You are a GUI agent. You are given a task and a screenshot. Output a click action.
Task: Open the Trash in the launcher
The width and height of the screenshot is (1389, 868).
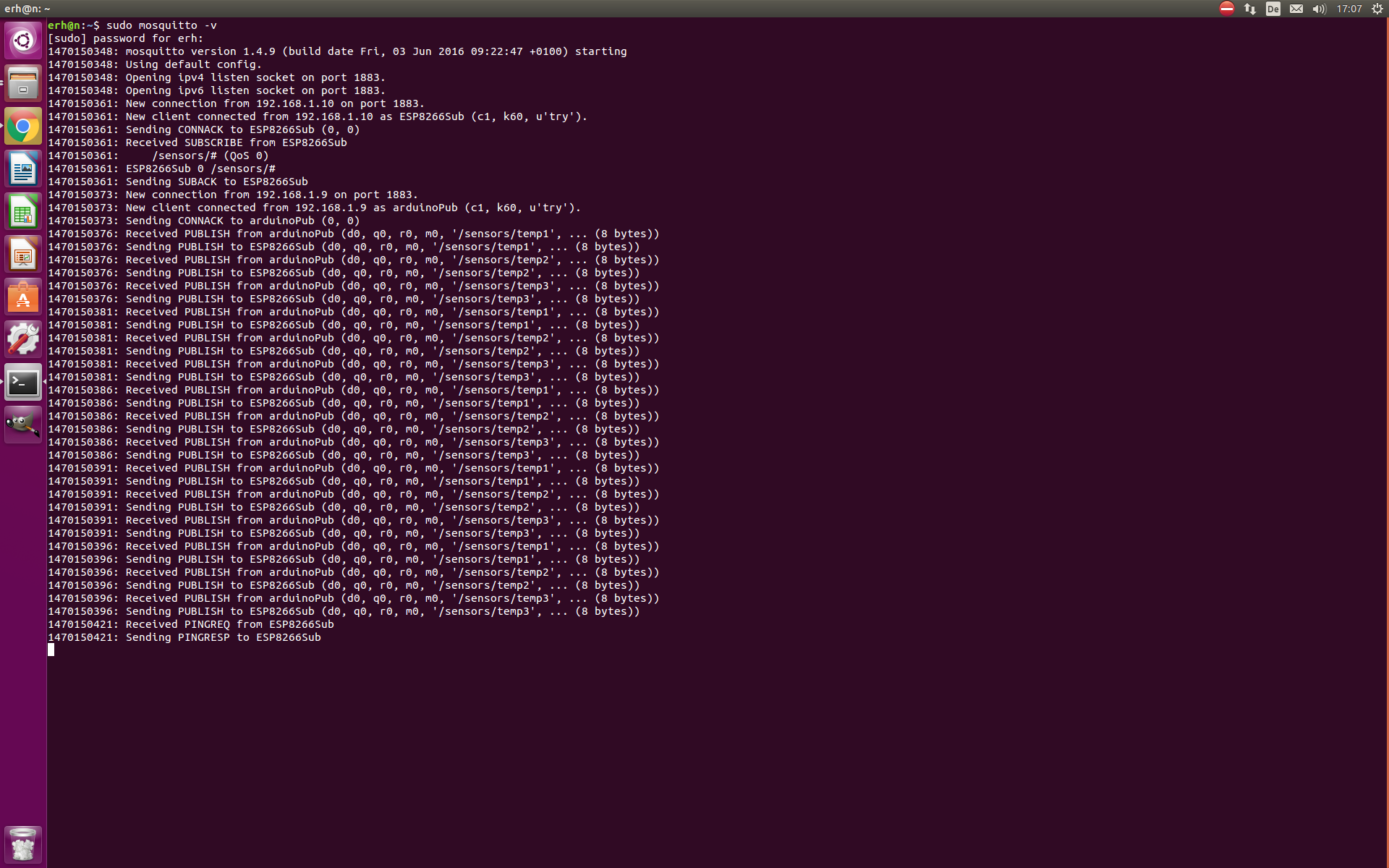[x=23, y=844]
